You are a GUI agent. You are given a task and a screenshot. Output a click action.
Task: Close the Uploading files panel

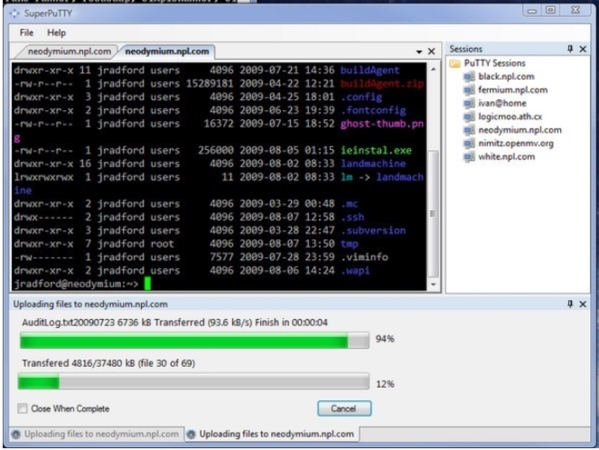583,304
